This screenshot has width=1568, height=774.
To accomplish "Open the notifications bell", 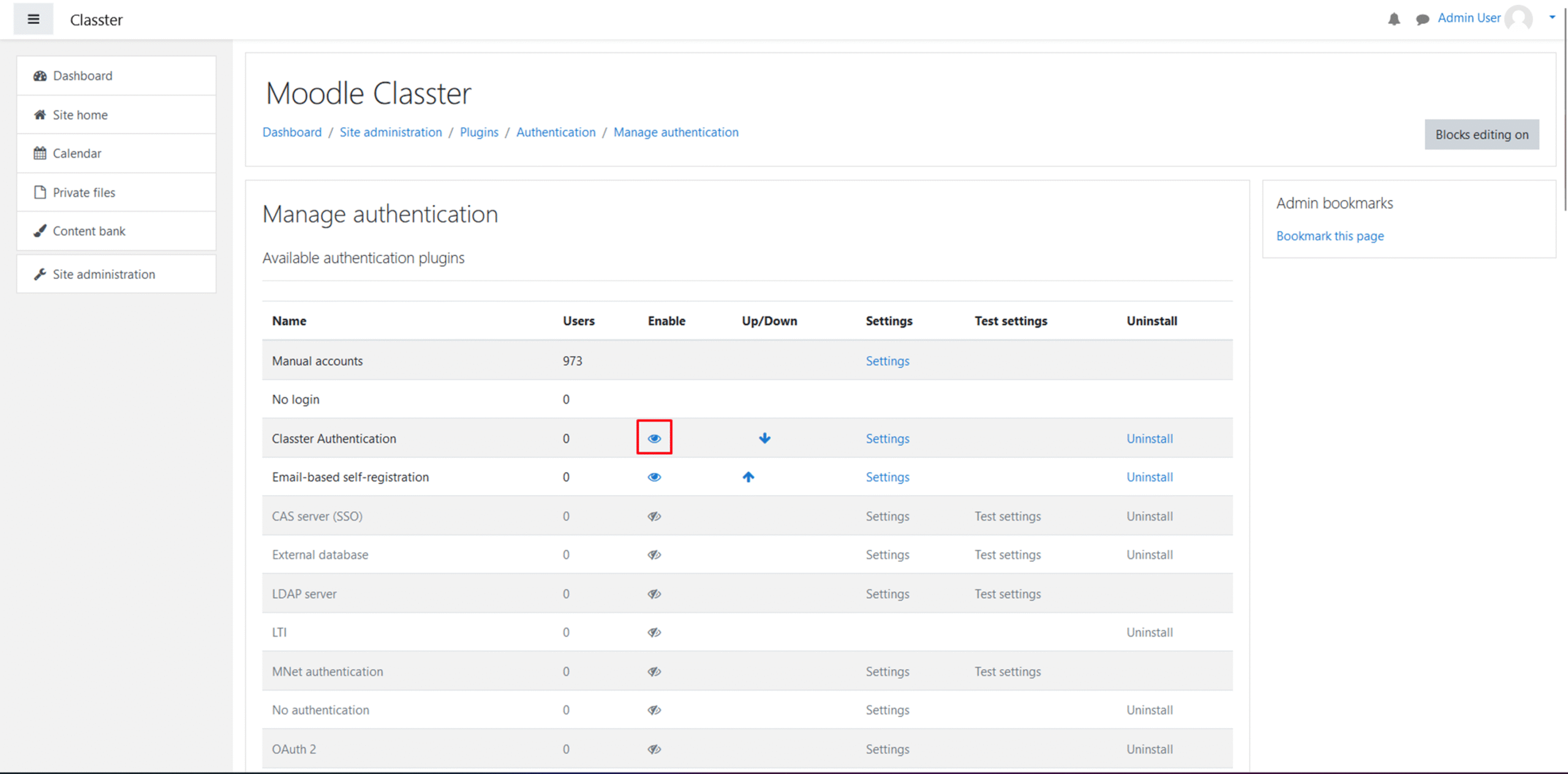I will 1394,19.
